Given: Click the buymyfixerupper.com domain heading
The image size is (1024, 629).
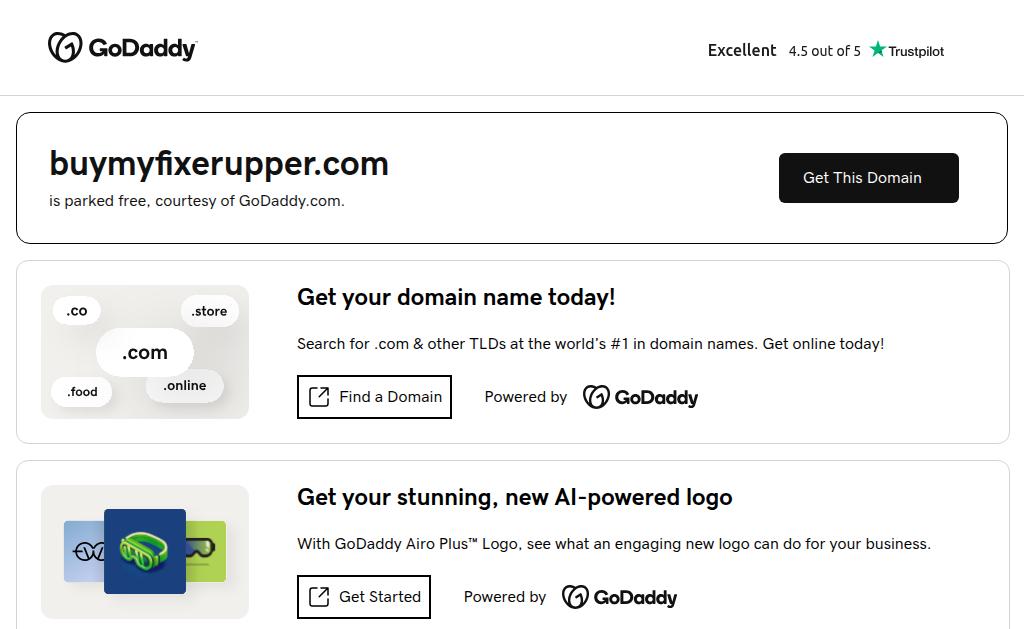Looking at the screenshot, I should 219,164.
